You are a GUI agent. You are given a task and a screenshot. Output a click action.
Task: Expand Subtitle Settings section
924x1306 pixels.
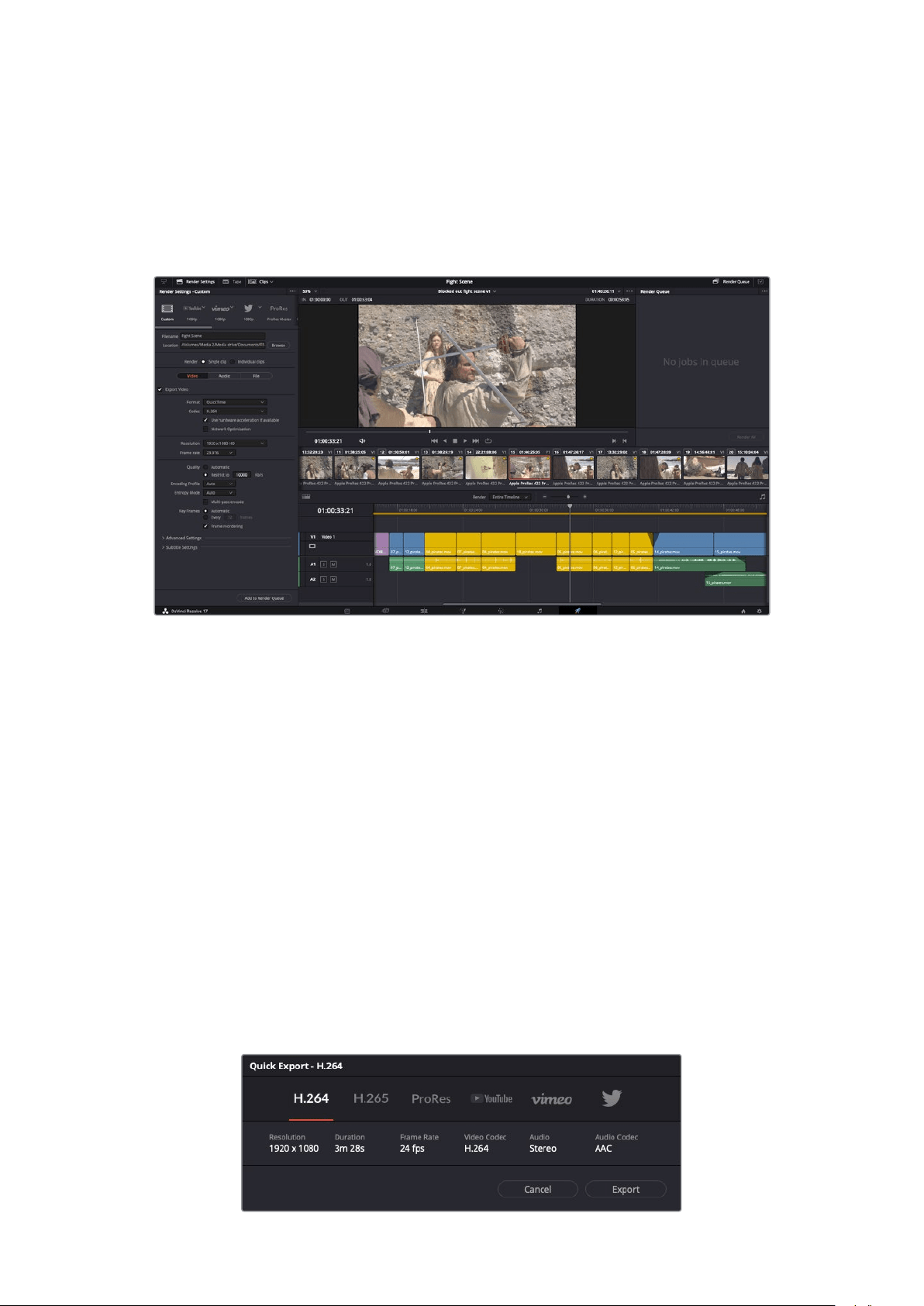click(x=181, y=547)
